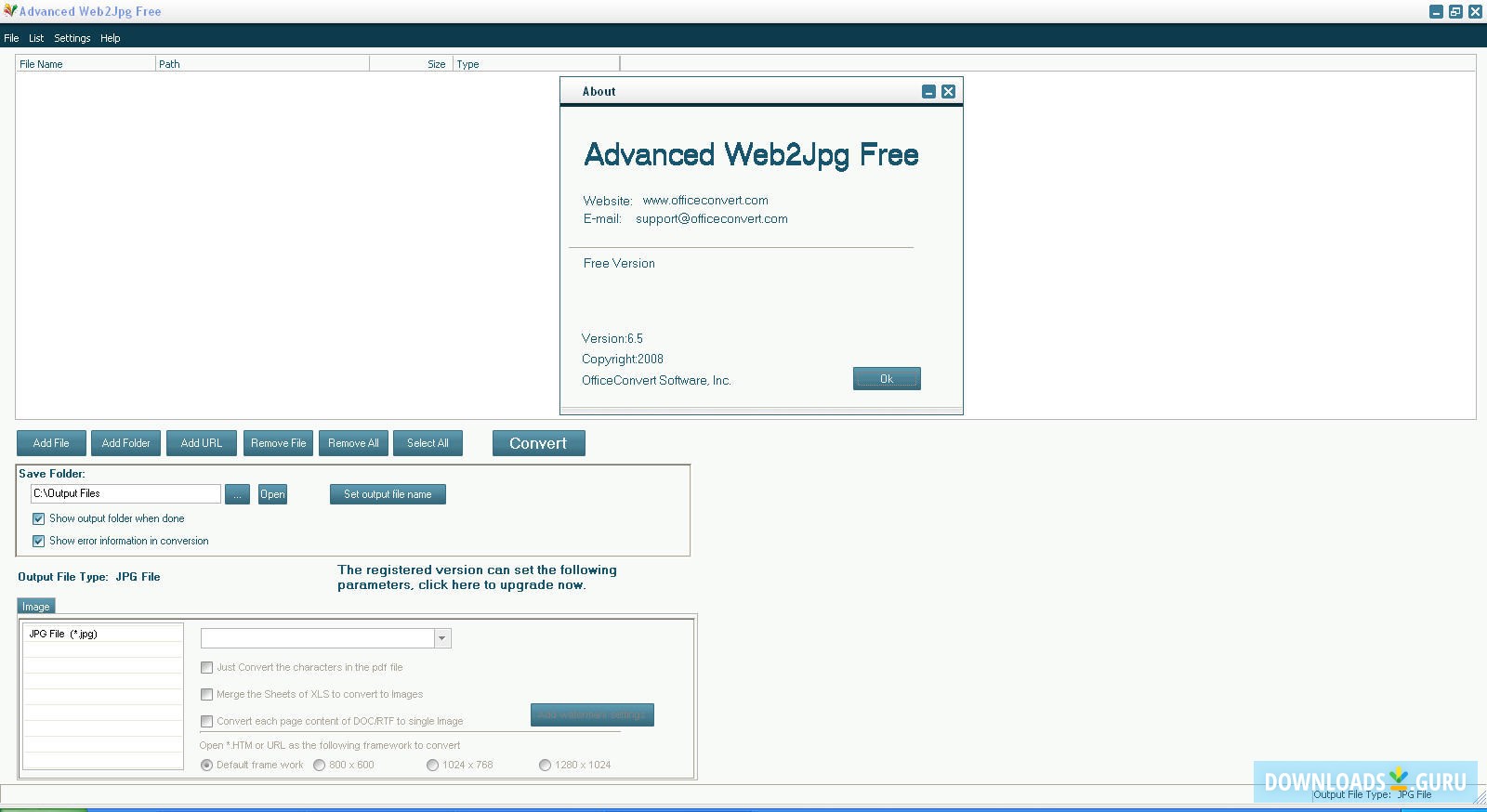Screen dimensions: 1487x812
Task: Toggle Show error information in conversion
Action: pyautogui.click(x=39, y=541)
